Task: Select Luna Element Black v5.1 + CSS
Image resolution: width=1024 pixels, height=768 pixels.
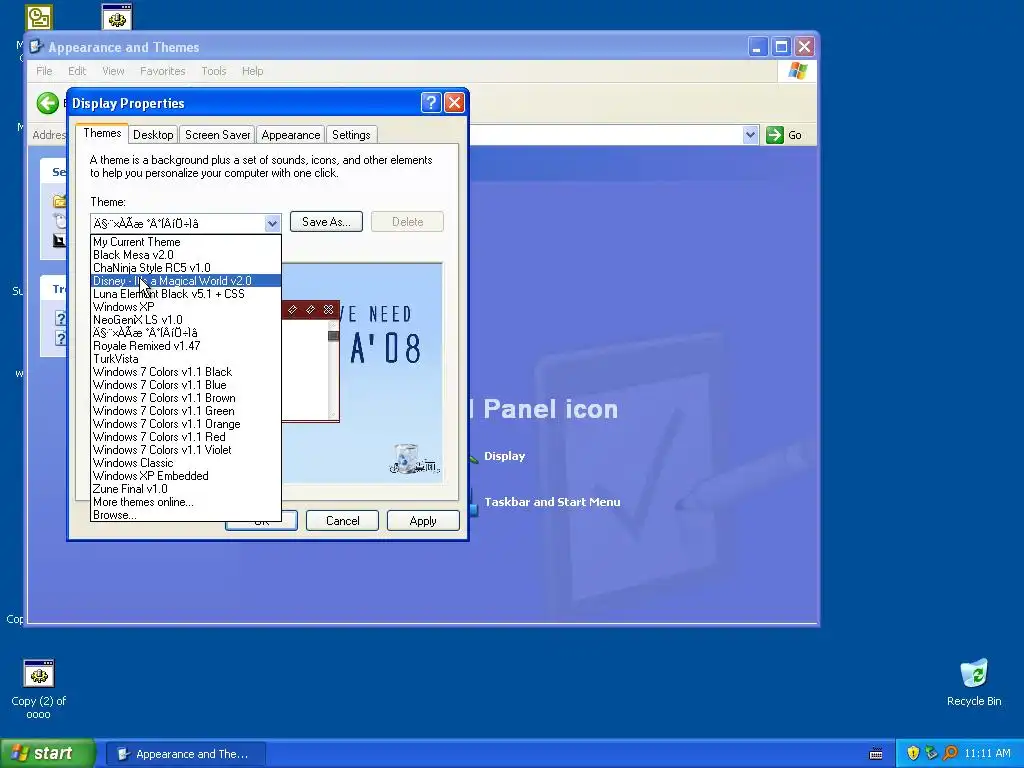Action: point(185,294)
